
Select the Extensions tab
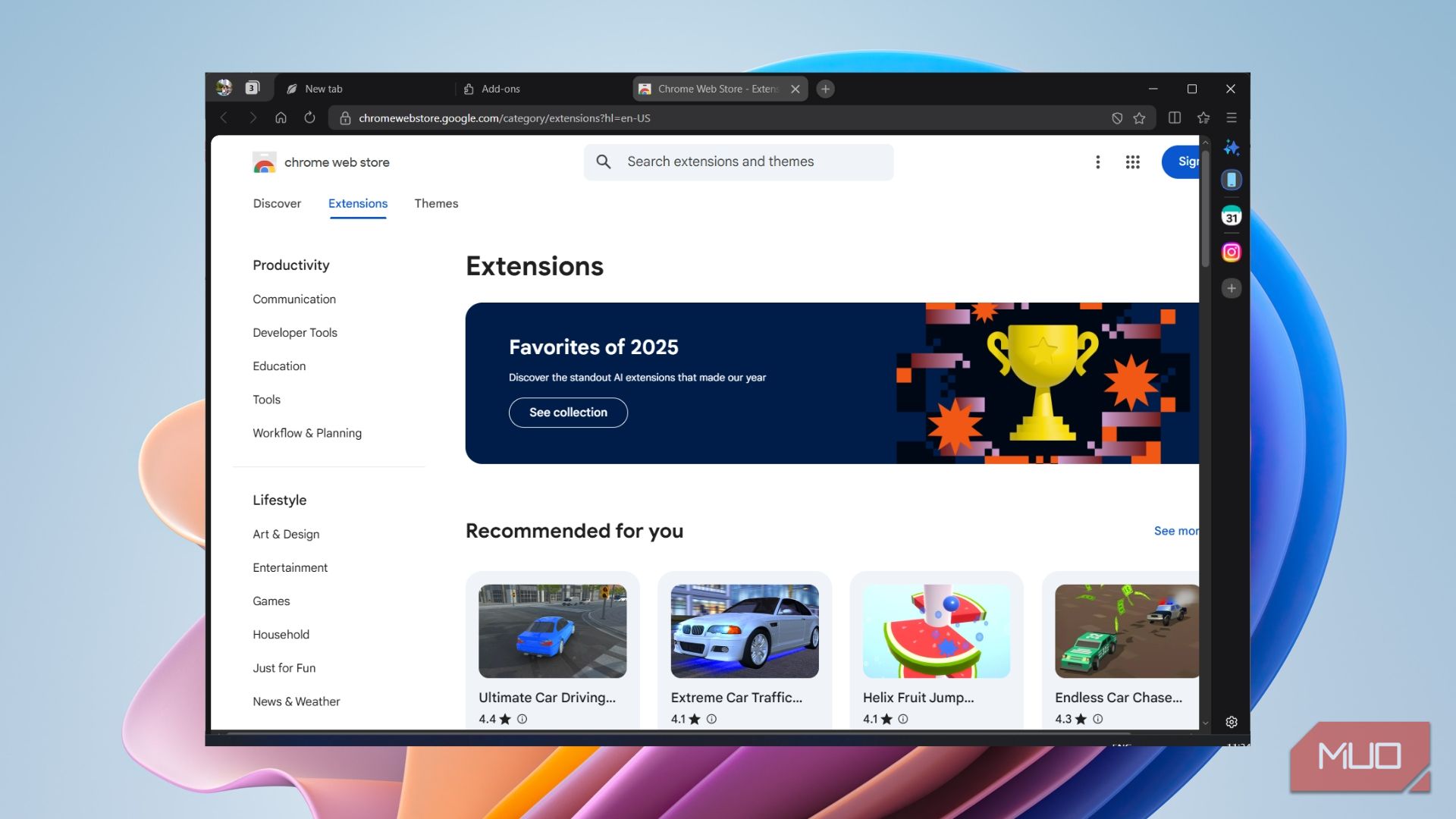point(358,203)
